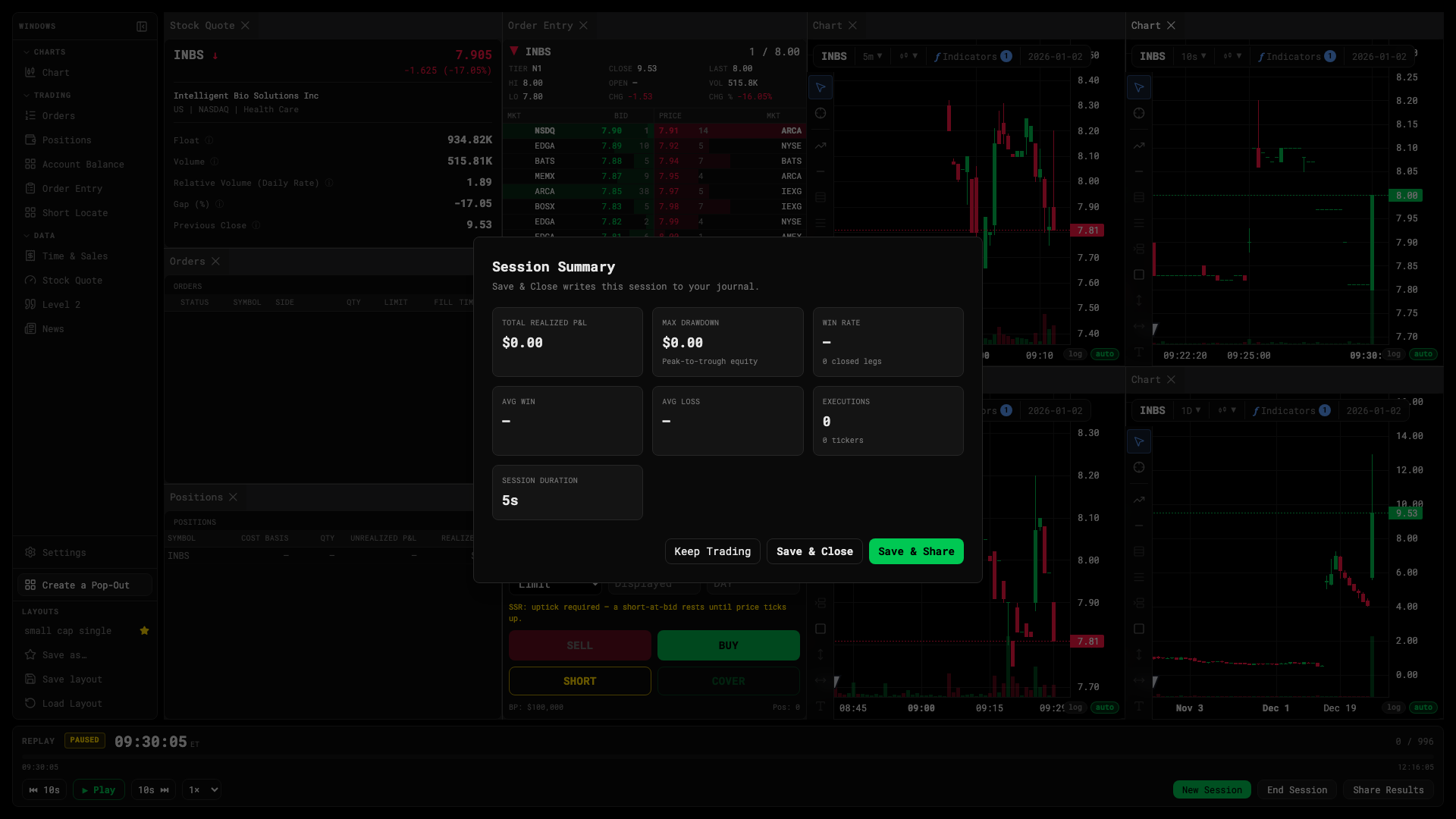The width and height of the screenshot is (1456, 819).
Task: Collapse the Windows sidebar panel icon
Action: [142, 27]
